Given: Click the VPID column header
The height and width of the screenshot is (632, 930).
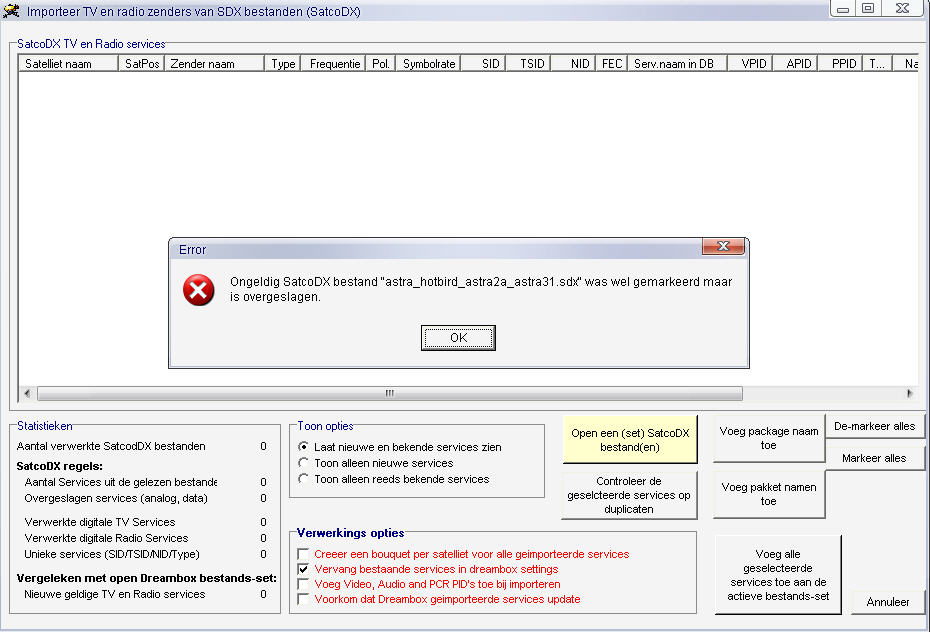Looking at the screenshot, I should pos(750,63).
